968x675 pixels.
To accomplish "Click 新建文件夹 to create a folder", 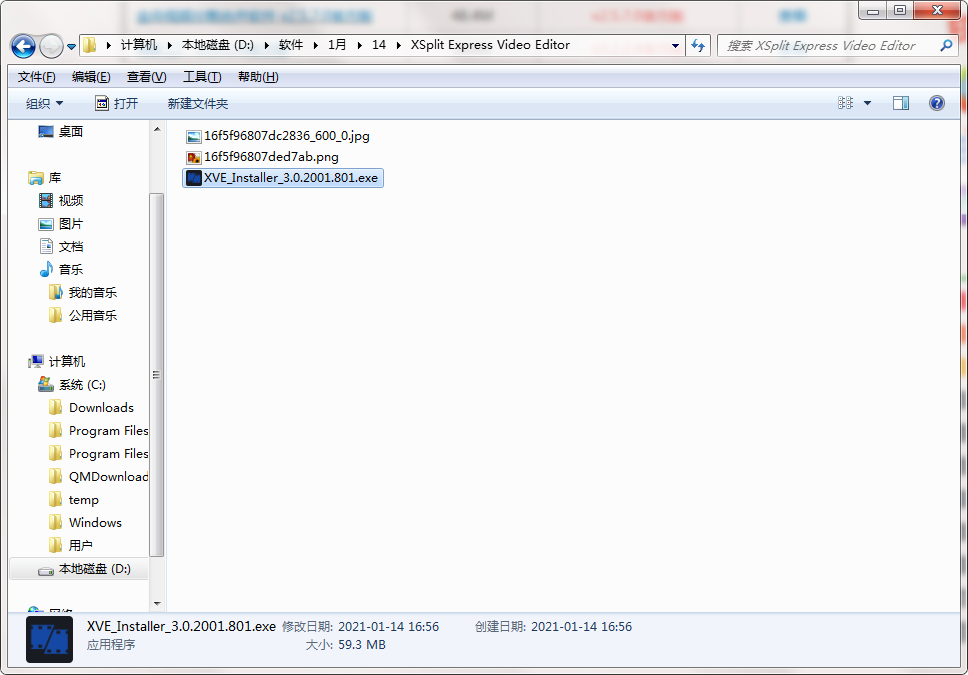I will (x=198, y=104).
